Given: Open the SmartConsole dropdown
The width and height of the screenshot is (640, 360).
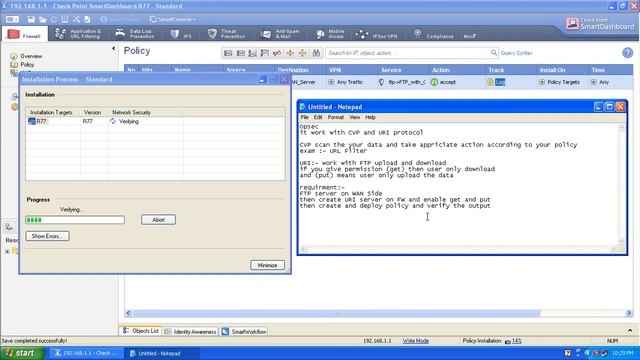Looking at the screenshot, I should click(173, 19).
